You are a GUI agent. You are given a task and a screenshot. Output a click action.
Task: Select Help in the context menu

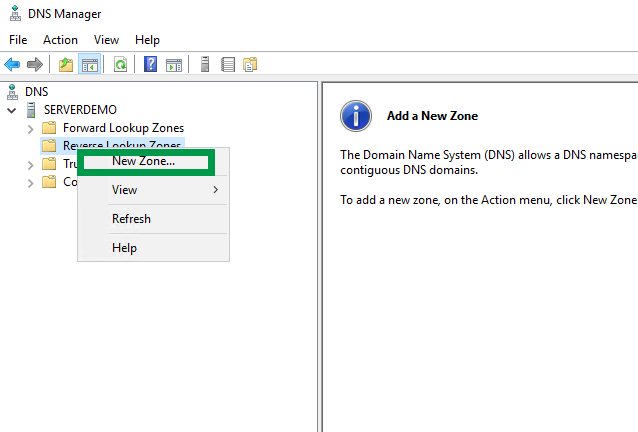point(124,248)
